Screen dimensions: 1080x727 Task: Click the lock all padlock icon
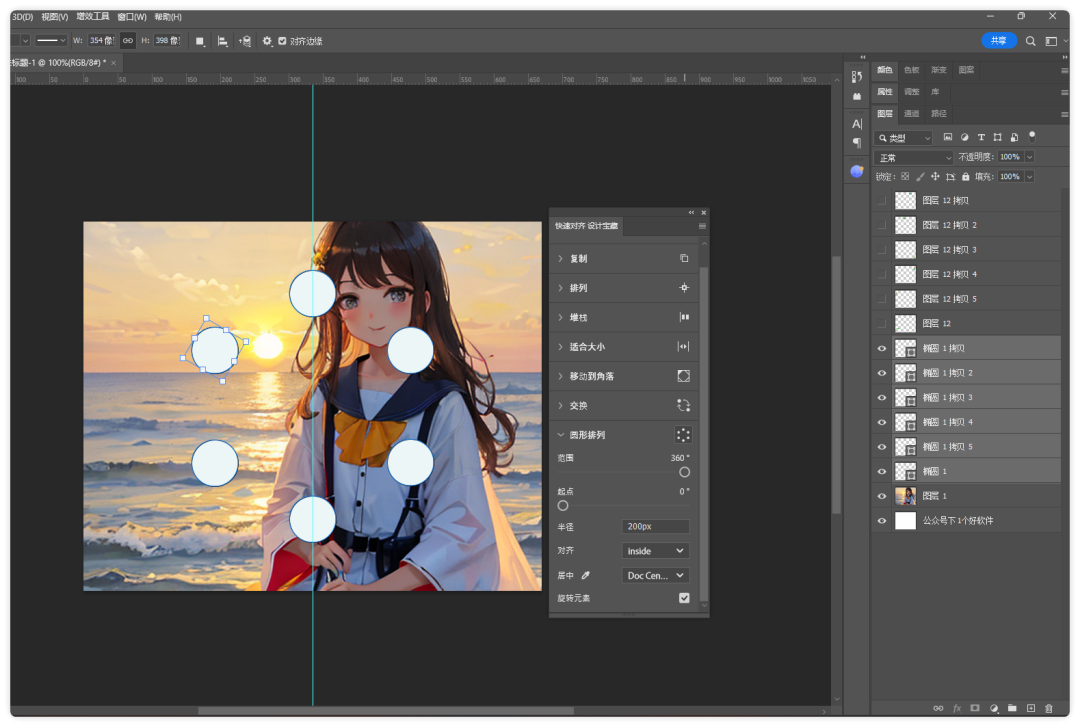965,177
